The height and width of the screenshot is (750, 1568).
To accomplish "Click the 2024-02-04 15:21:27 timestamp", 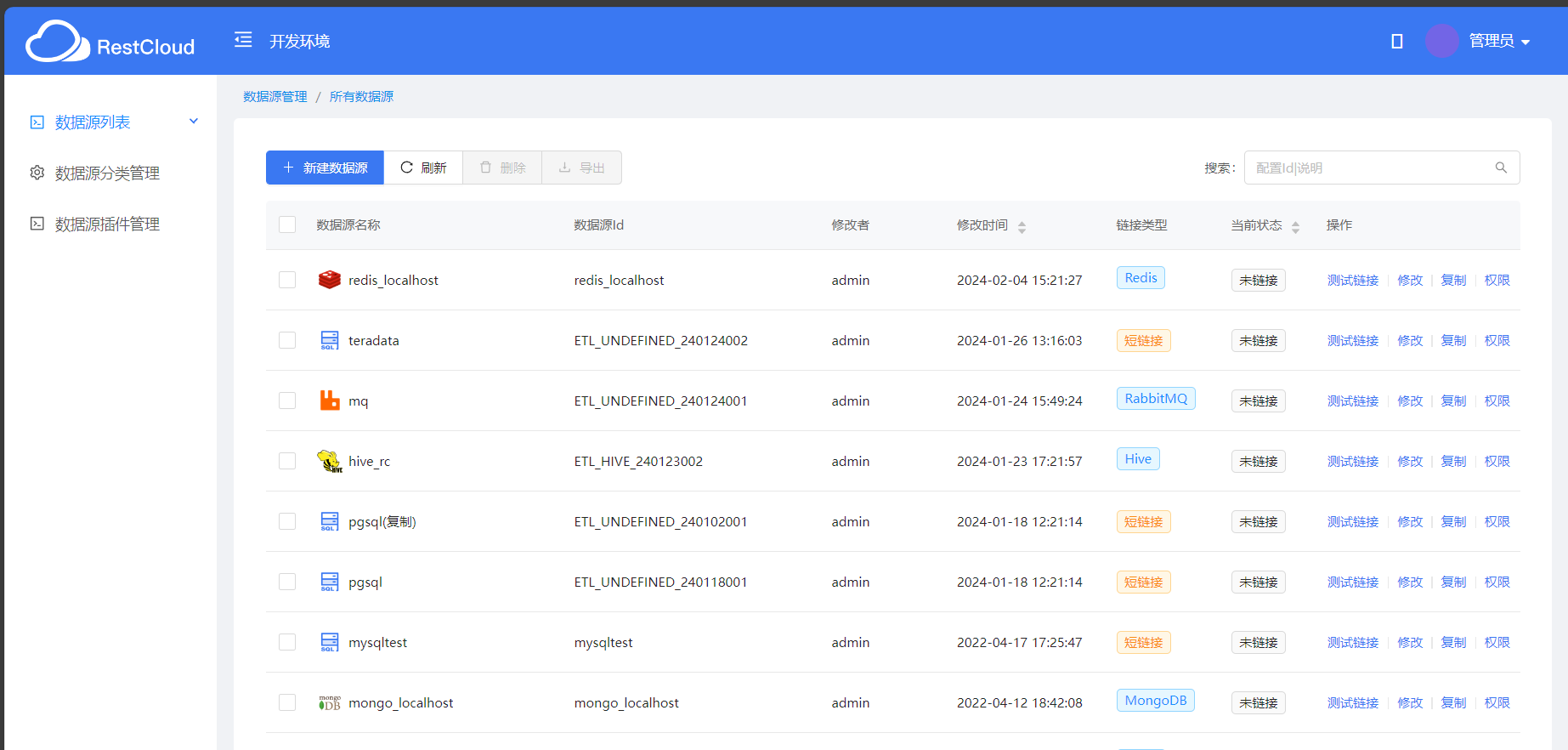I will coord(1019,280).
